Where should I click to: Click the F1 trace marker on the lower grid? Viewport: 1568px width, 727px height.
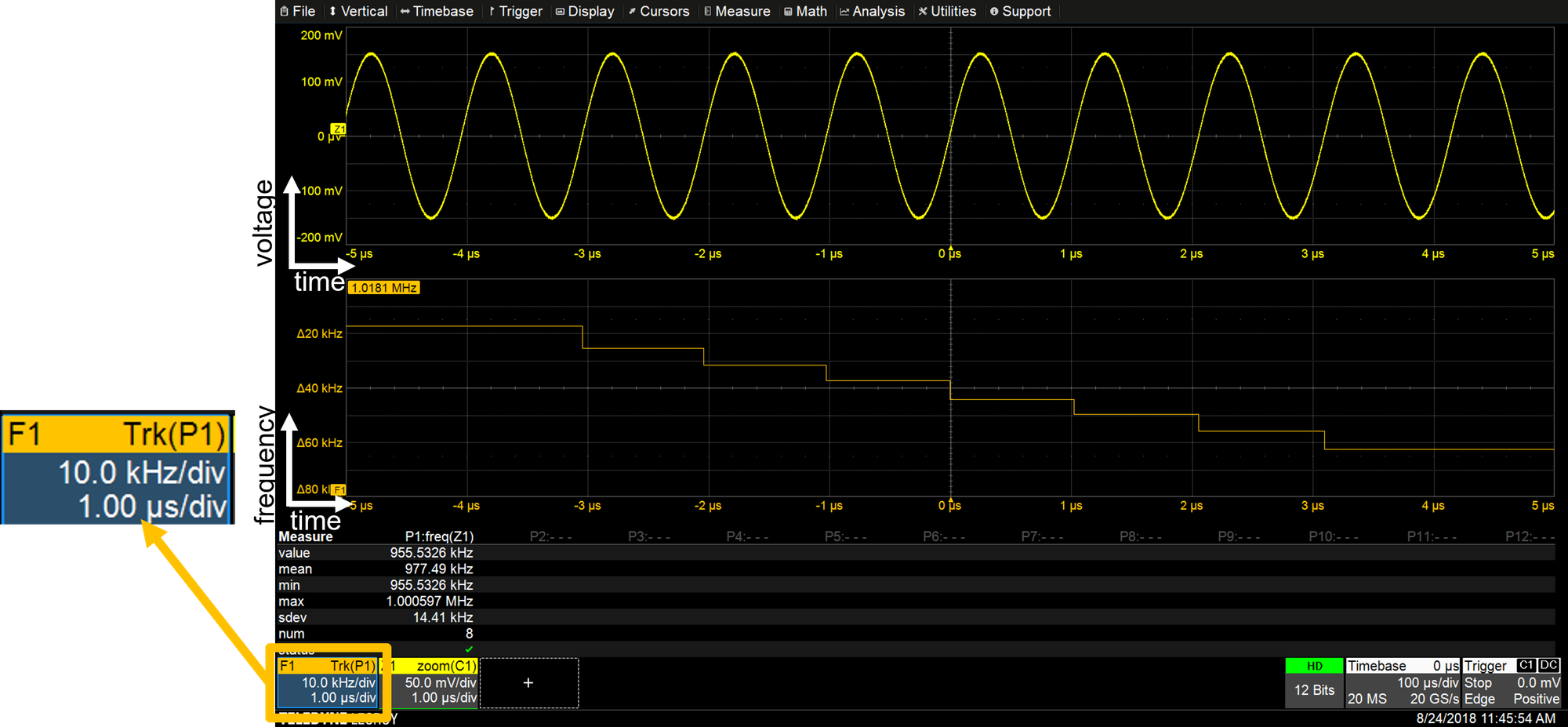(339, 490)
